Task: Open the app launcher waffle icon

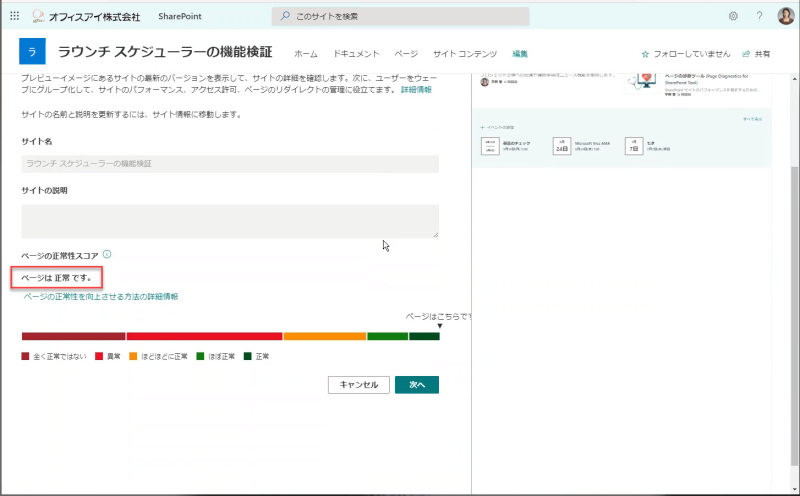Action: [14, 16]
